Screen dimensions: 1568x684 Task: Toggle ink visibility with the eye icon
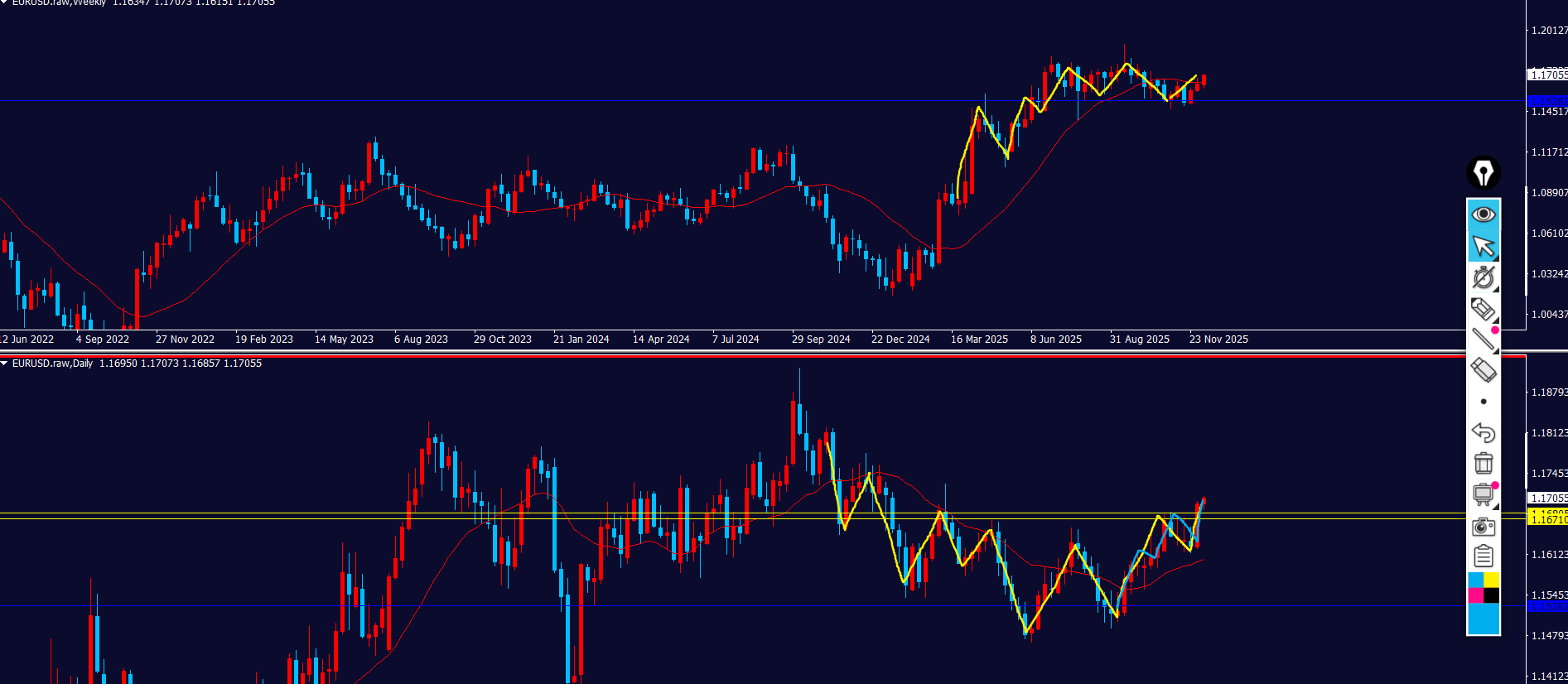coord(1483,214)
